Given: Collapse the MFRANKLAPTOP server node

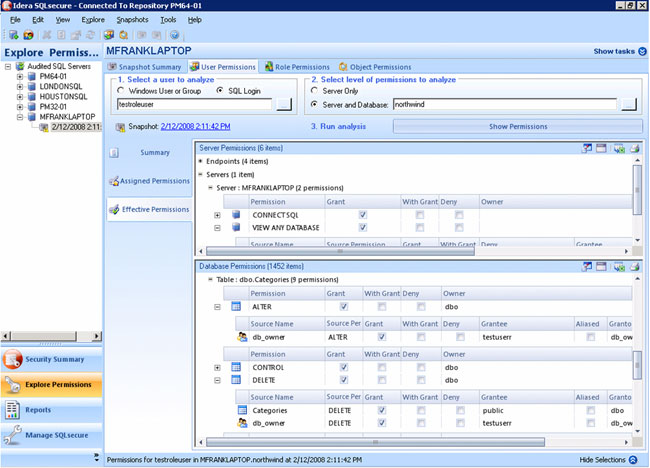Looking at the screenshot, I should (19, 117).
